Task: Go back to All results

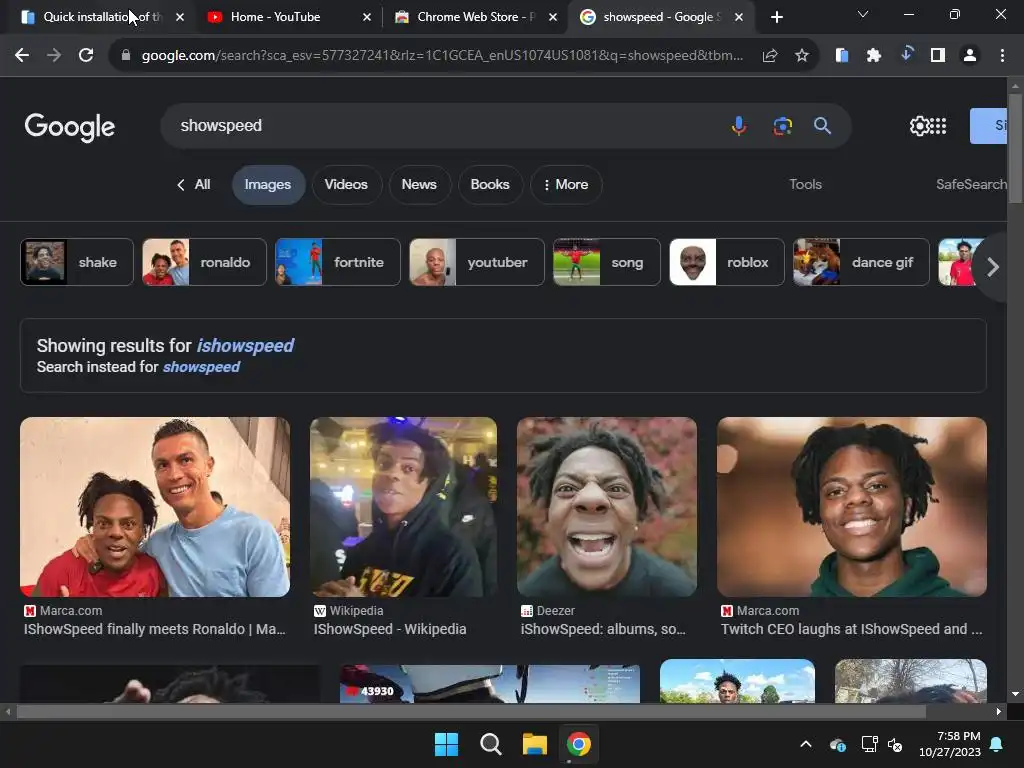Action: (x=193, y=185)
